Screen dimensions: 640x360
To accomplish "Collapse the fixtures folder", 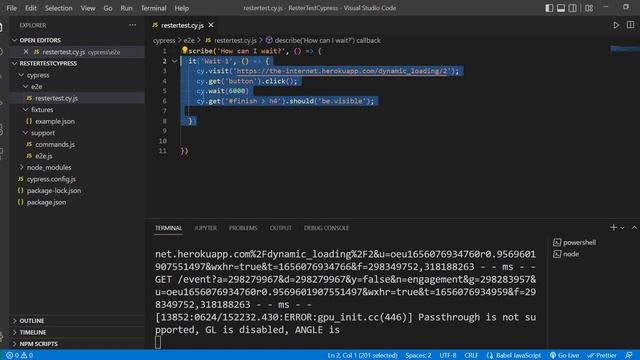I will pyautogui.click(x=42, y=110).
